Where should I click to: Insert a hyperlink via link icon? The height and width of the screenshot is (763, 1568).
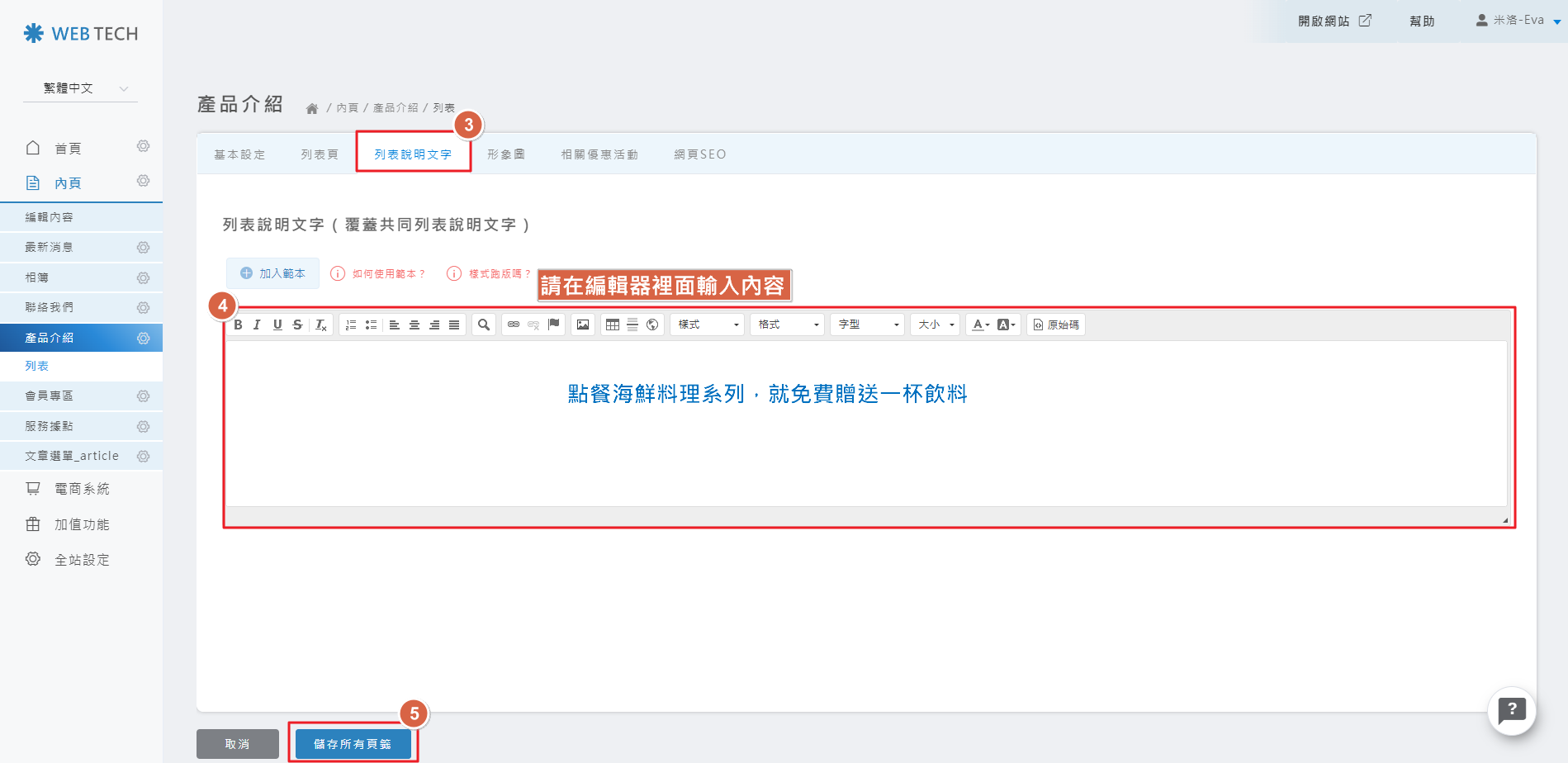pos(514,325)
